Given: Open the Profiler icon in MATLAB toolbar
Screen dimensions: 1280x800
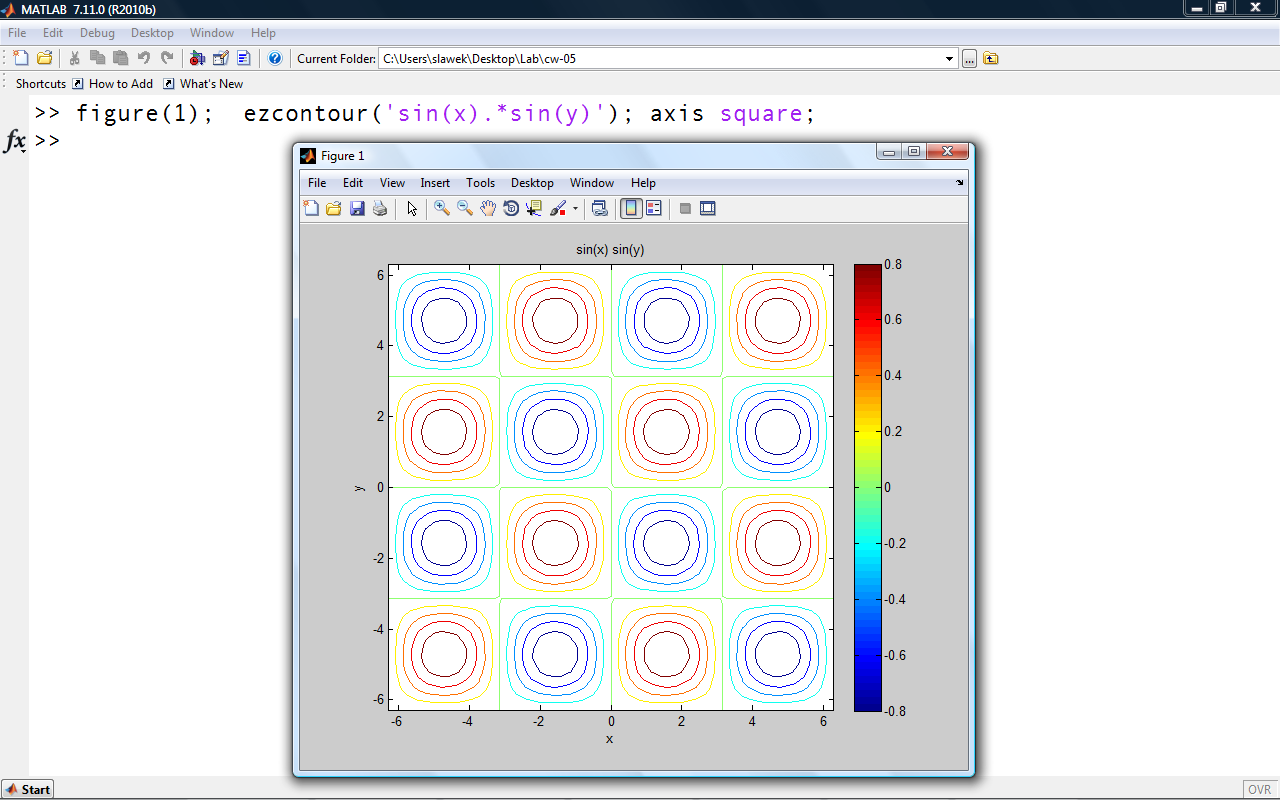Looking at the screenshot, I should (x=243, y=58).
